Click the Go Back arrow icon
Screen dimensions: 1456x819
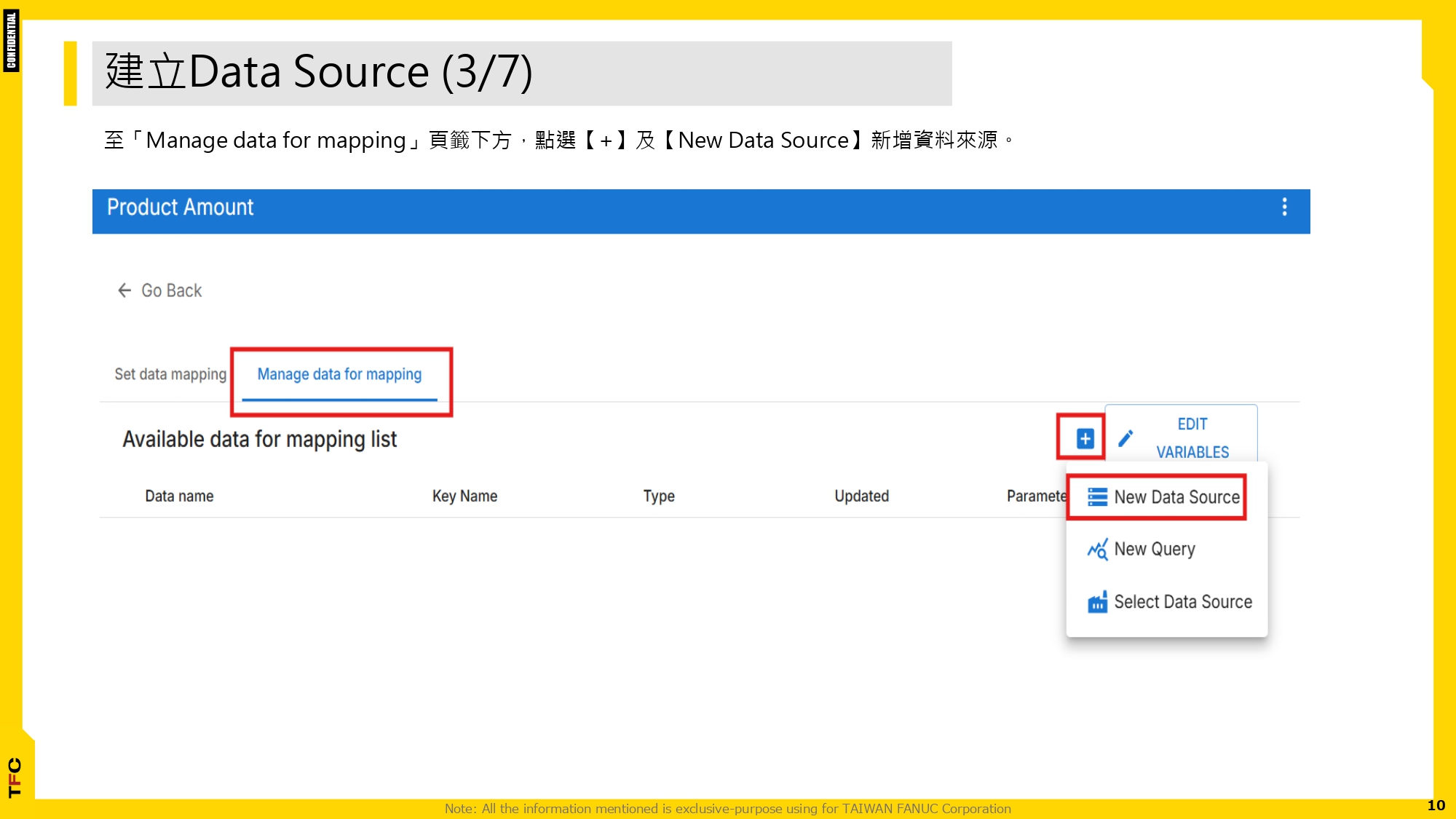124,290
